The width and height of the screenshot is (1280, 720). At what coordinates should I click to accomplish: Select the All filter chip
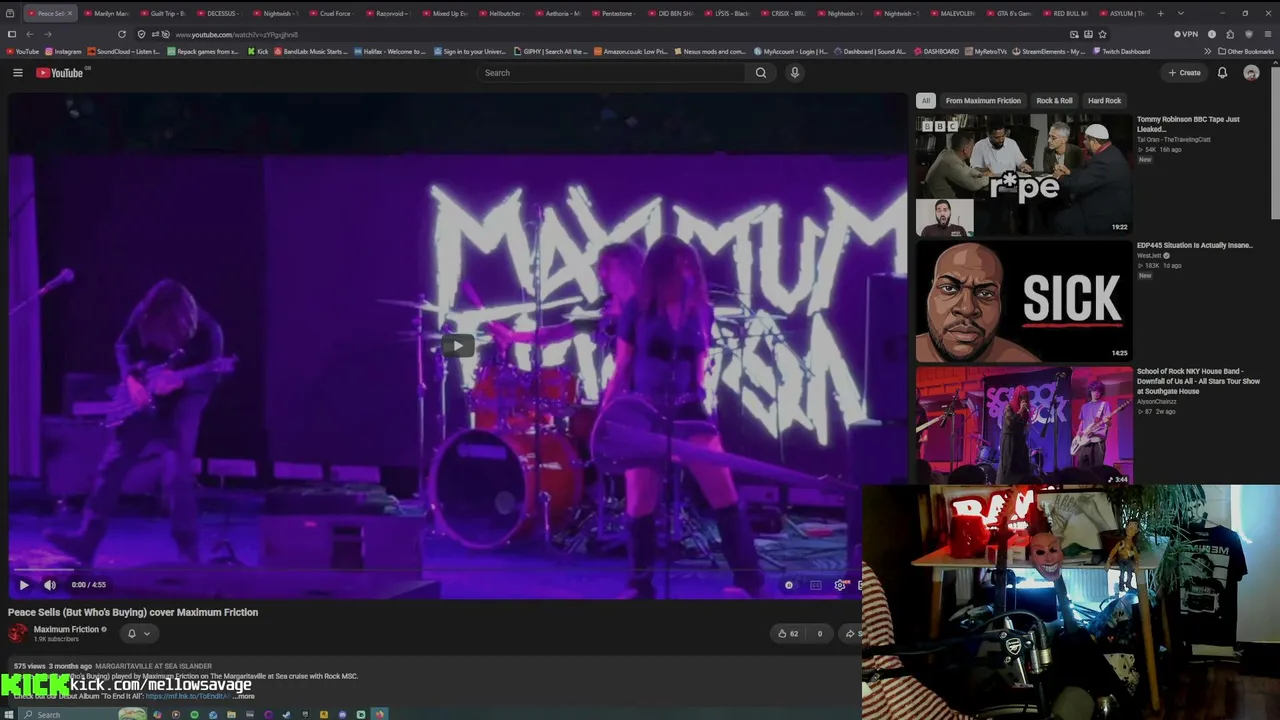point(926,101)
